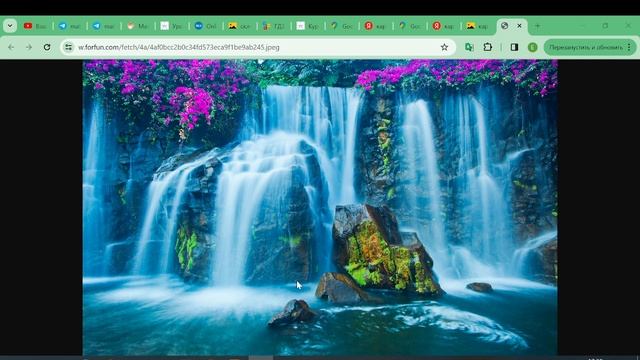Close the current image tab
Viewport: 640px width, 360px height.
(519, 26)
